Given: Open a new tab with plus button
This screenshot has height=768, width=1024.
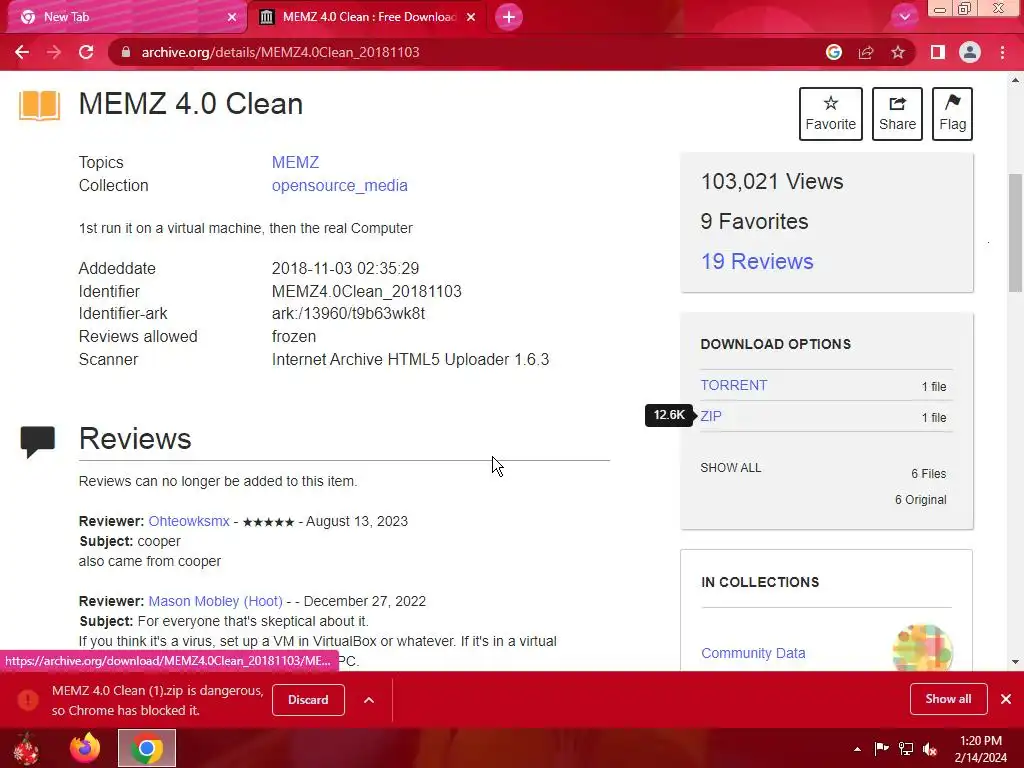Looking at the screenshot, I should (x=509, y=17).
